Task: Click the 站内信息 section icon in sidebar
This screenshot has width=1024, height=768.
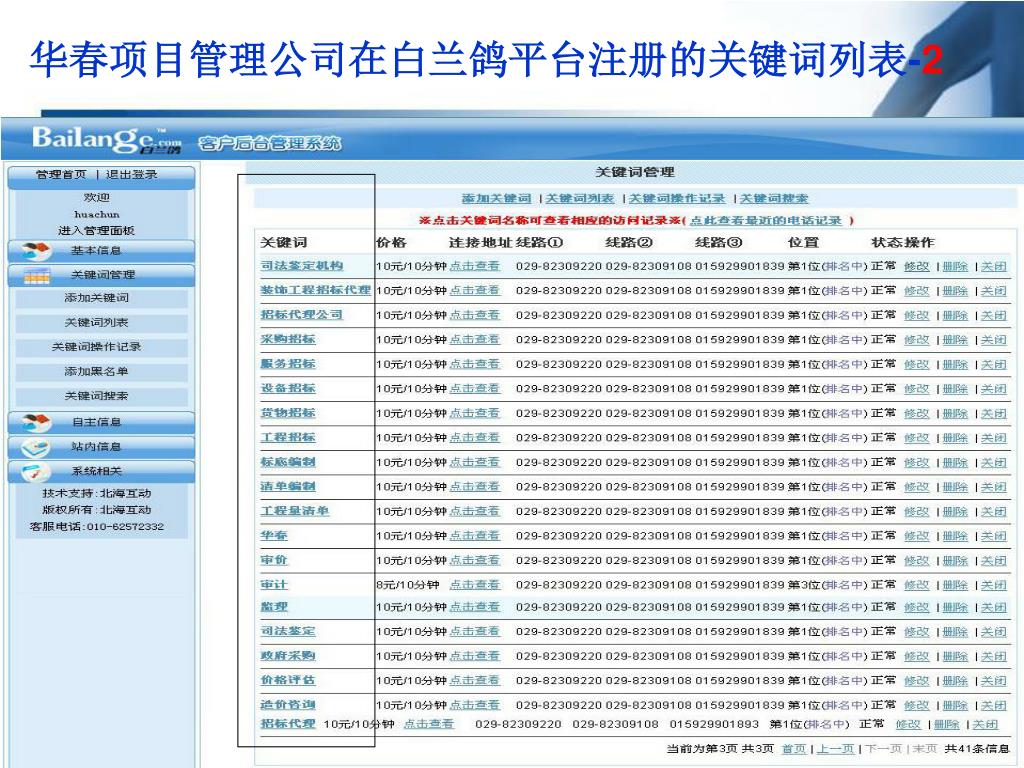Action: click(x=37, y=447)
